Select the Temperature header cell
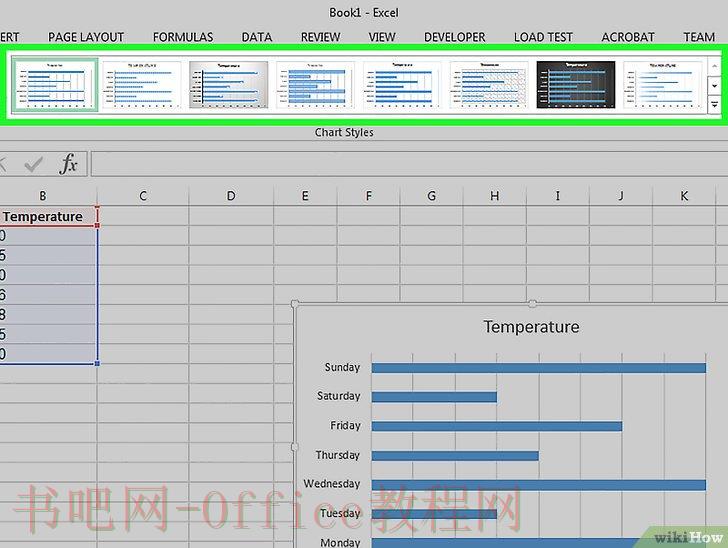This screenshot has width=728, height=548. tap(48, 216)
